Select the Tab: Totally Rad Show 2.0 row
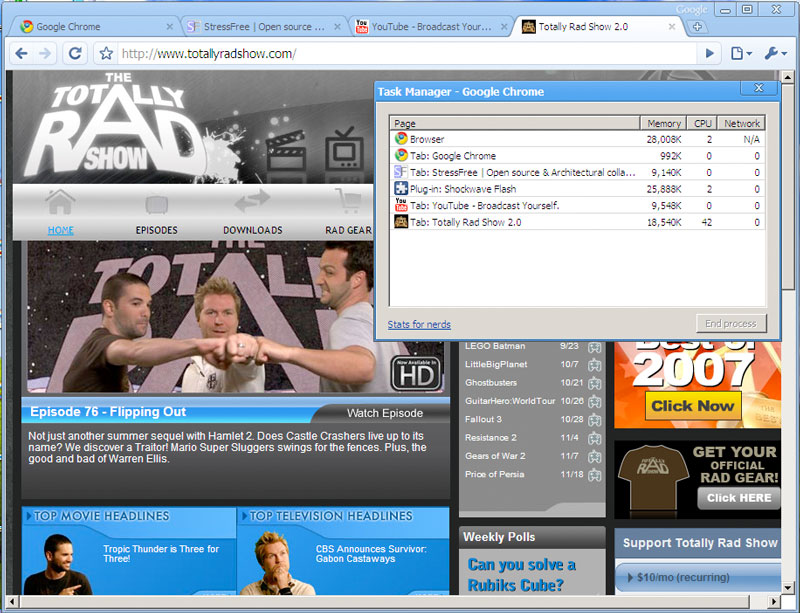800x613 pixels. pyautogui.click(x=577, y=222)
